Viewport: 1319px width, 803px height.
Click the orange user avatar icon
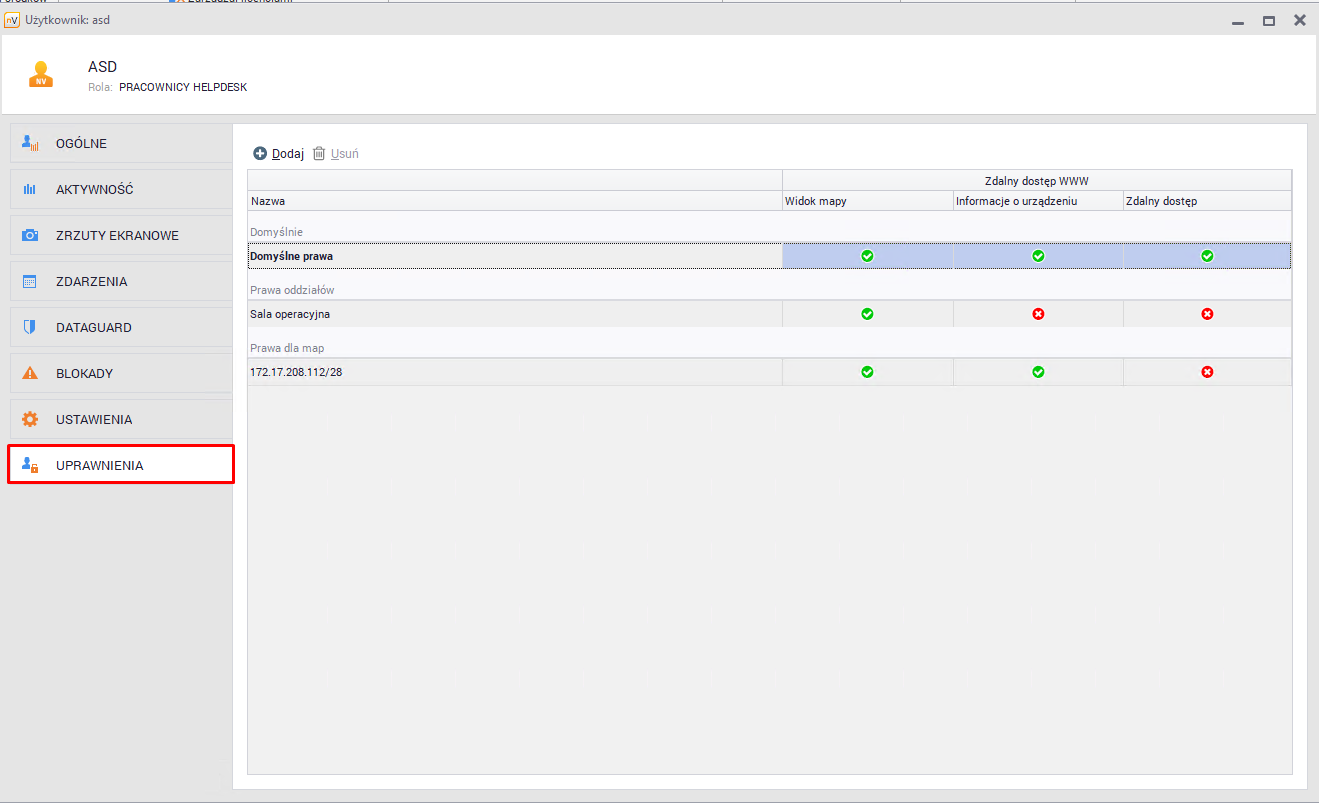point(41,75)
